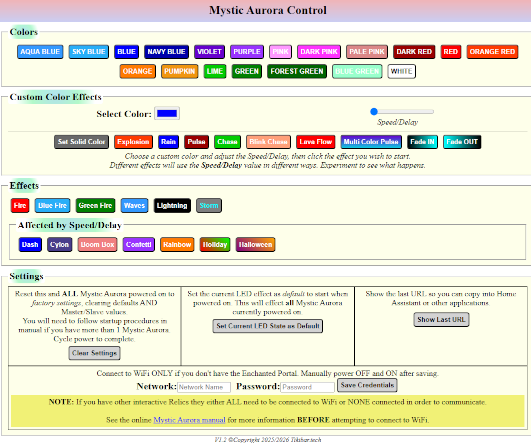Choose the PALE PINK color button
The width and height of the screenshot is (531, 443).
[367, 52]
